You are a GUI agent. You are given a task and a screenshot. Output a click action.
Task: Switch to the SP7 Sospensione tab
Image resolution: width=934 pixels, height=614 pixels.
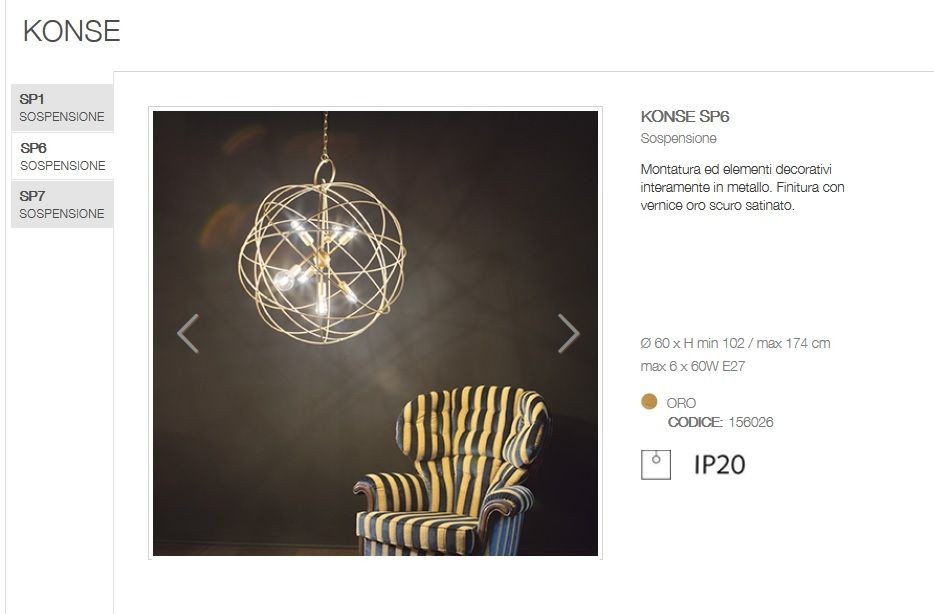(62, 204)
